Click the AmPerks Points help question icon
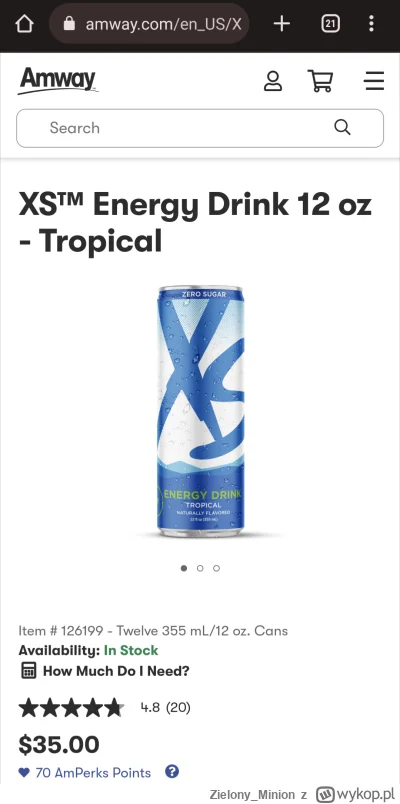Image resolution: width=400 pixels, height=804 pixels. [172, 772]
